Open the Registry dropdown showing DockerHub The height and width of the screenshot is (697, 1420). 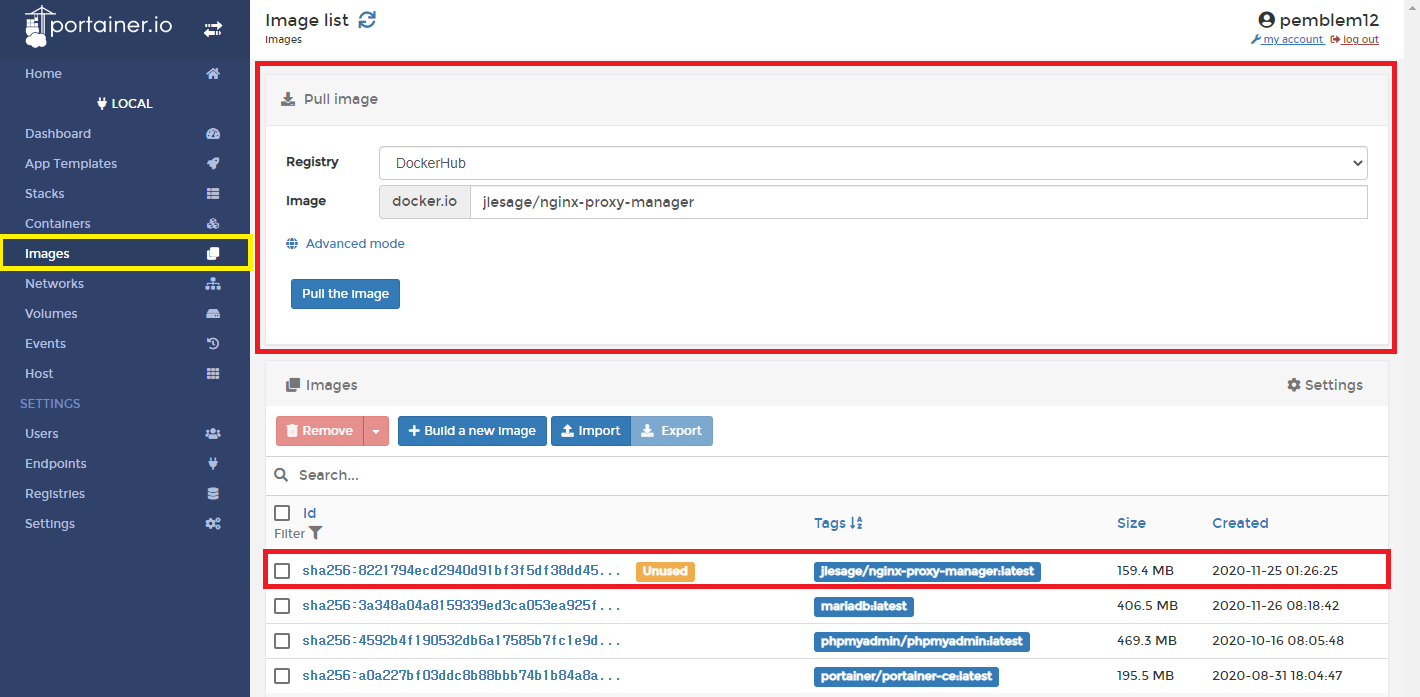point(872,162)
